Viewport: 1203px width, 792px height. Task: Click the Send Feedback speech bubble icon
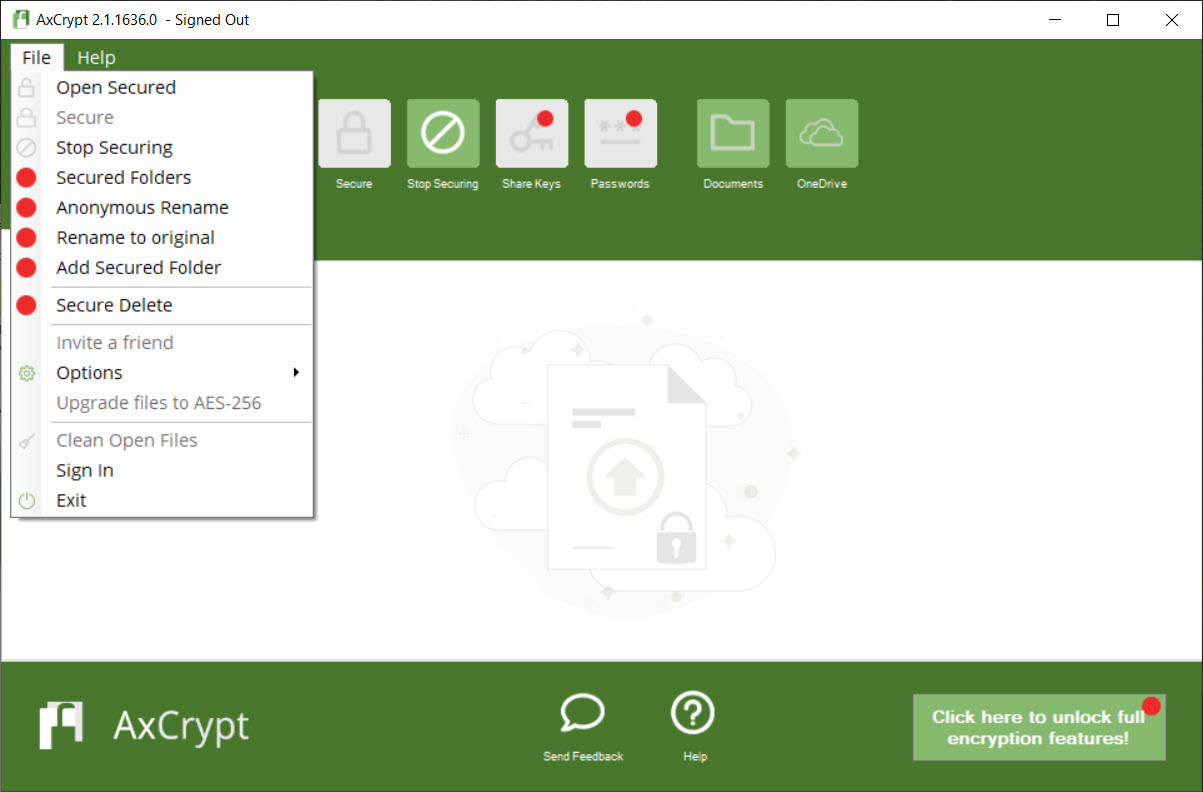click(x=582, y=714)
